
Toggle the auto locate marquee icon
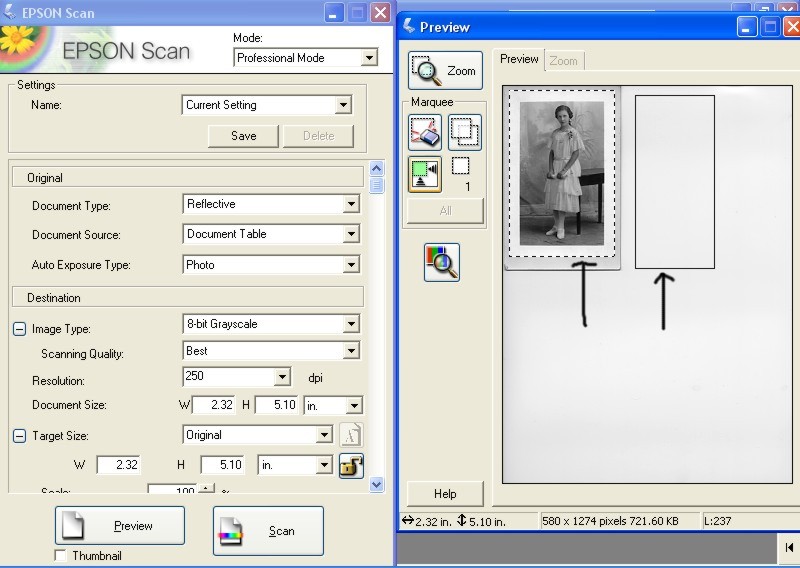tap(424, 174)
